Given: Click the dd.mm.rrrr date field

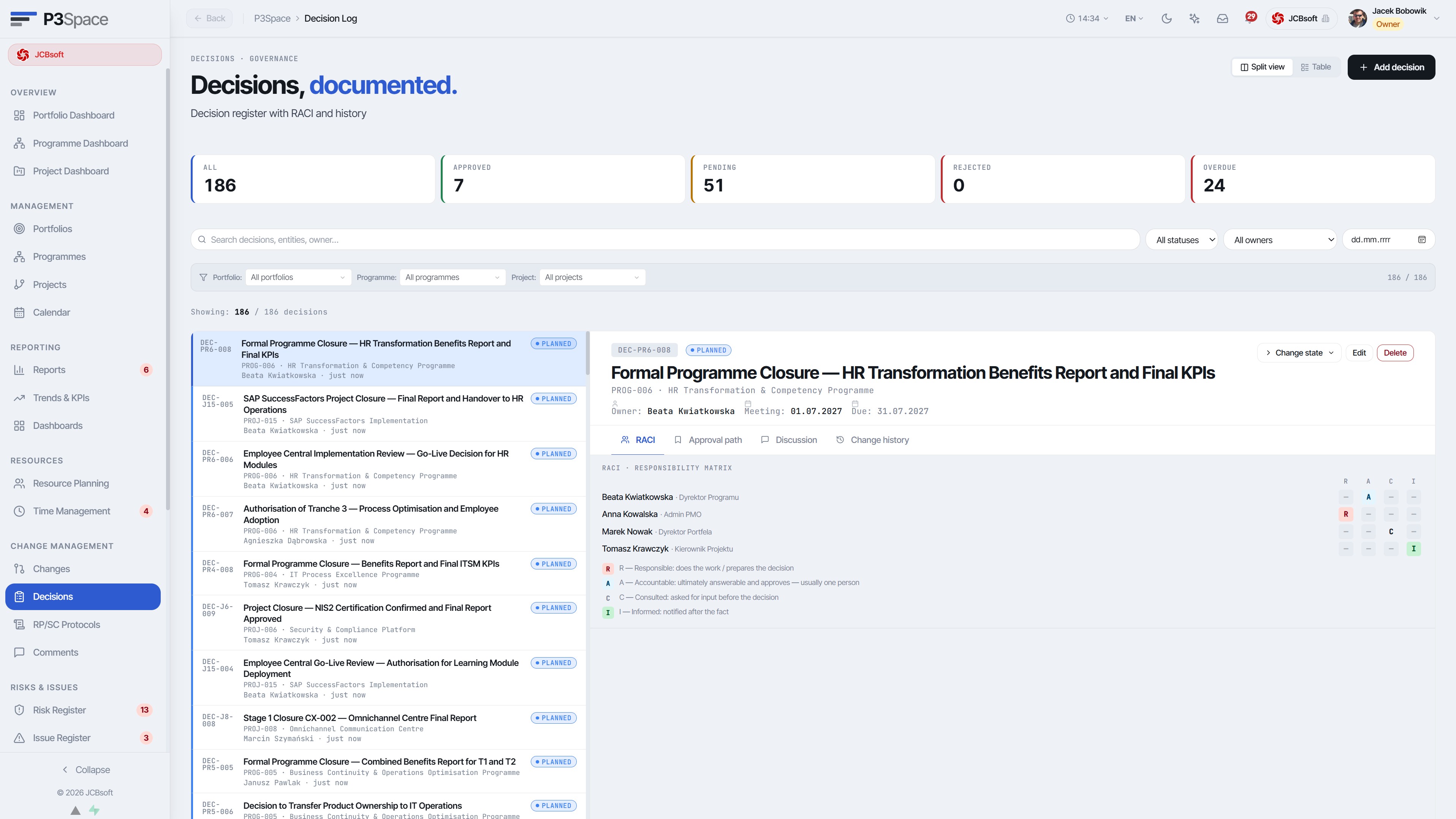Looking at the screenshot, I should click(x=1388, y=240).
